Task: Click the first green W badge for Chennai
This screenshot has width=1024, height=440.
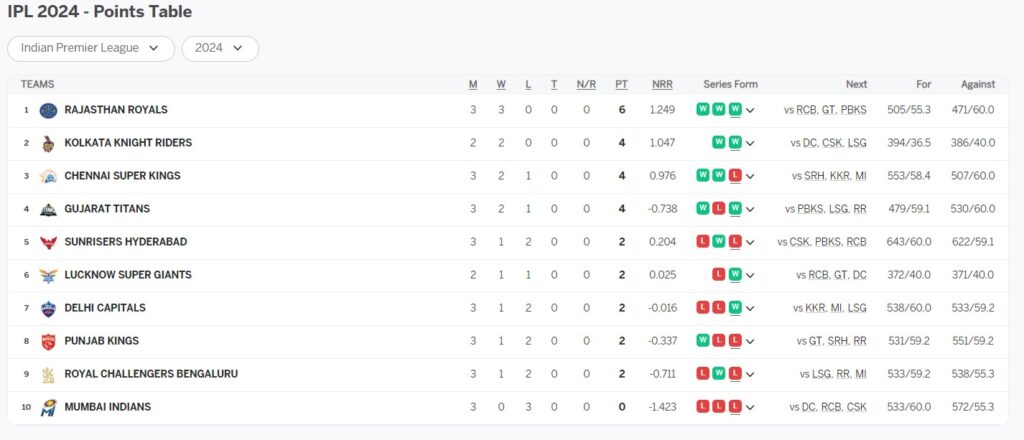Action: [x=703, y=175]
